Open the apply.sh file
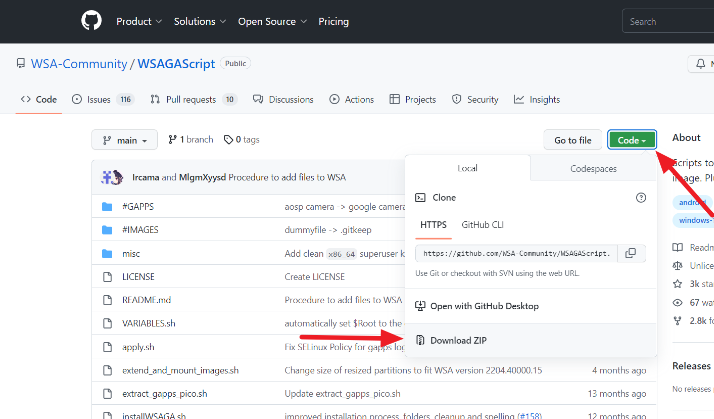The width and height of the screenshot is (714, 419). click(138, 347)
